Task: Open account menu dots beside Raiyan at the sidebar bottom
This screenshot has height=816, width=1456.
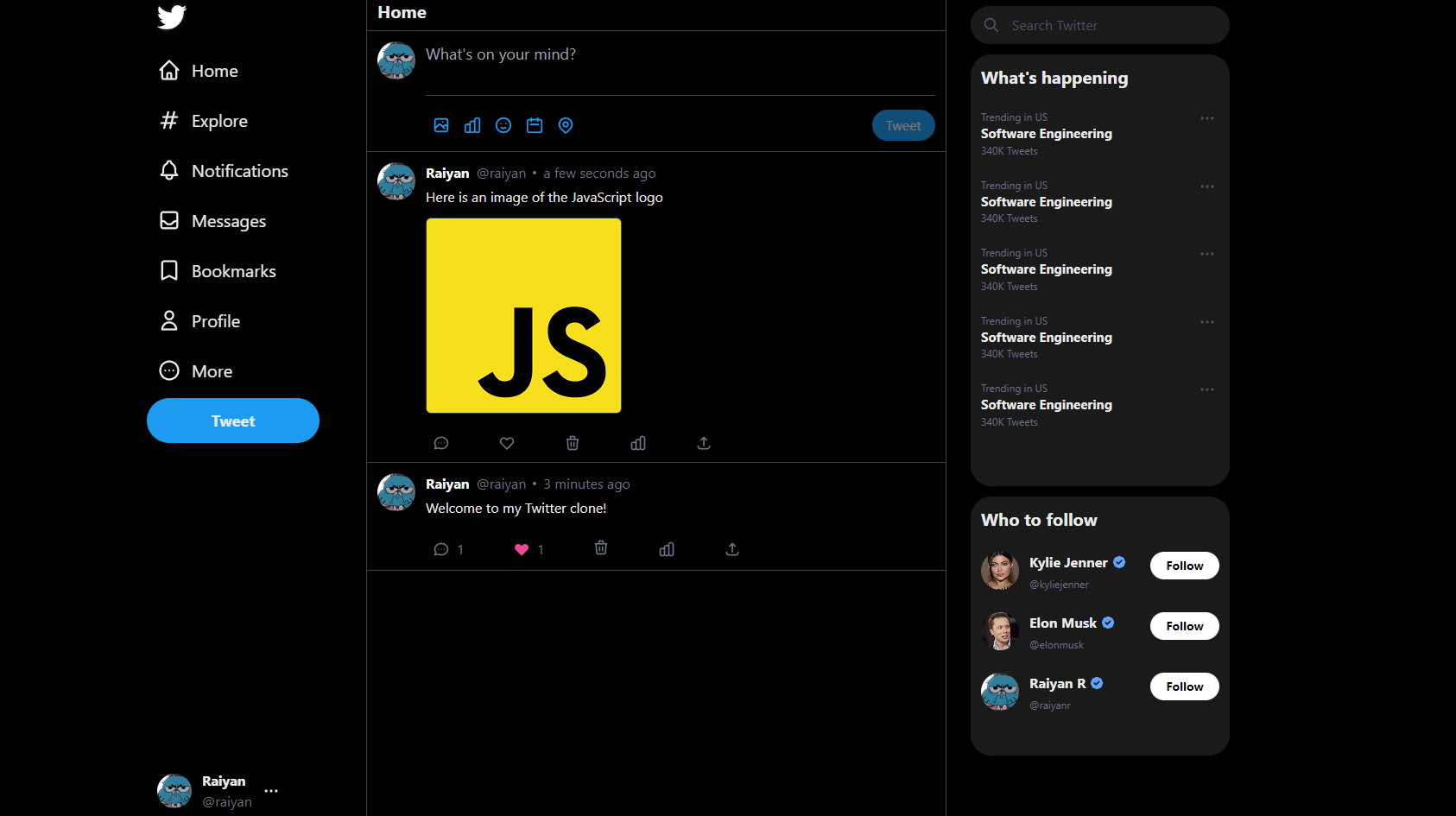Action: coord(271,791)
